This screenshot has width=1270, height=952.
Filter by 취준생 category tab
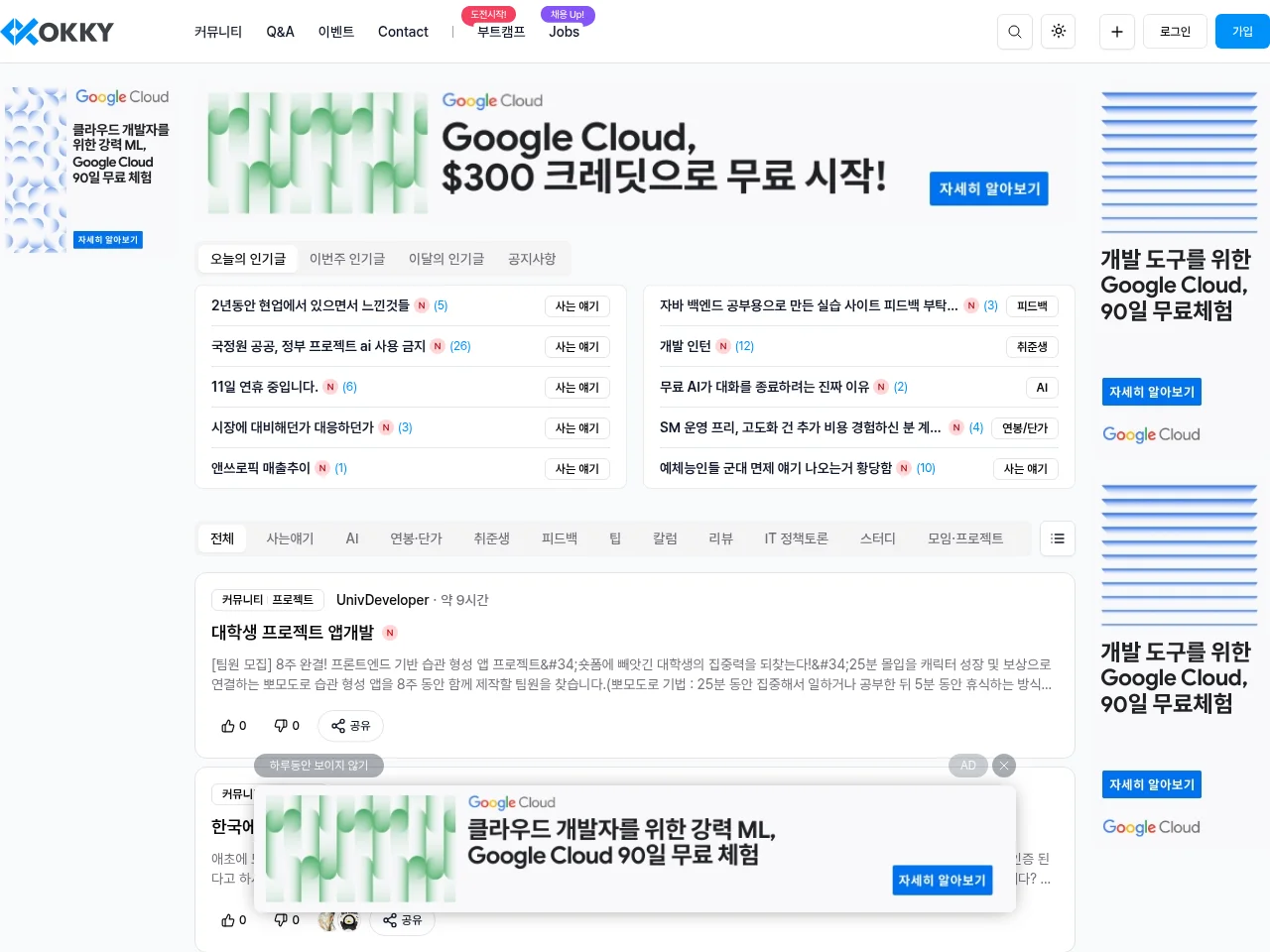(x=491, y=538)
